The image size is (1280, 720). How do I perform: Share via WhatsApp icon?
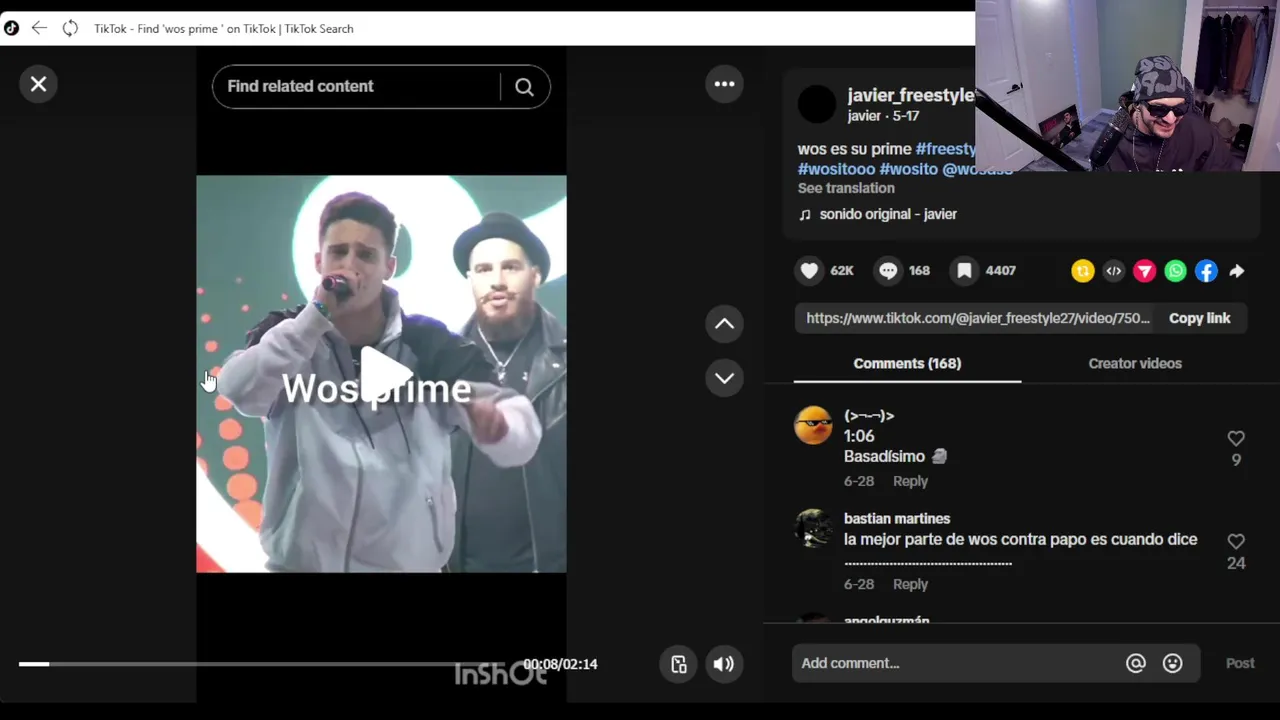tap(1175, 271)
